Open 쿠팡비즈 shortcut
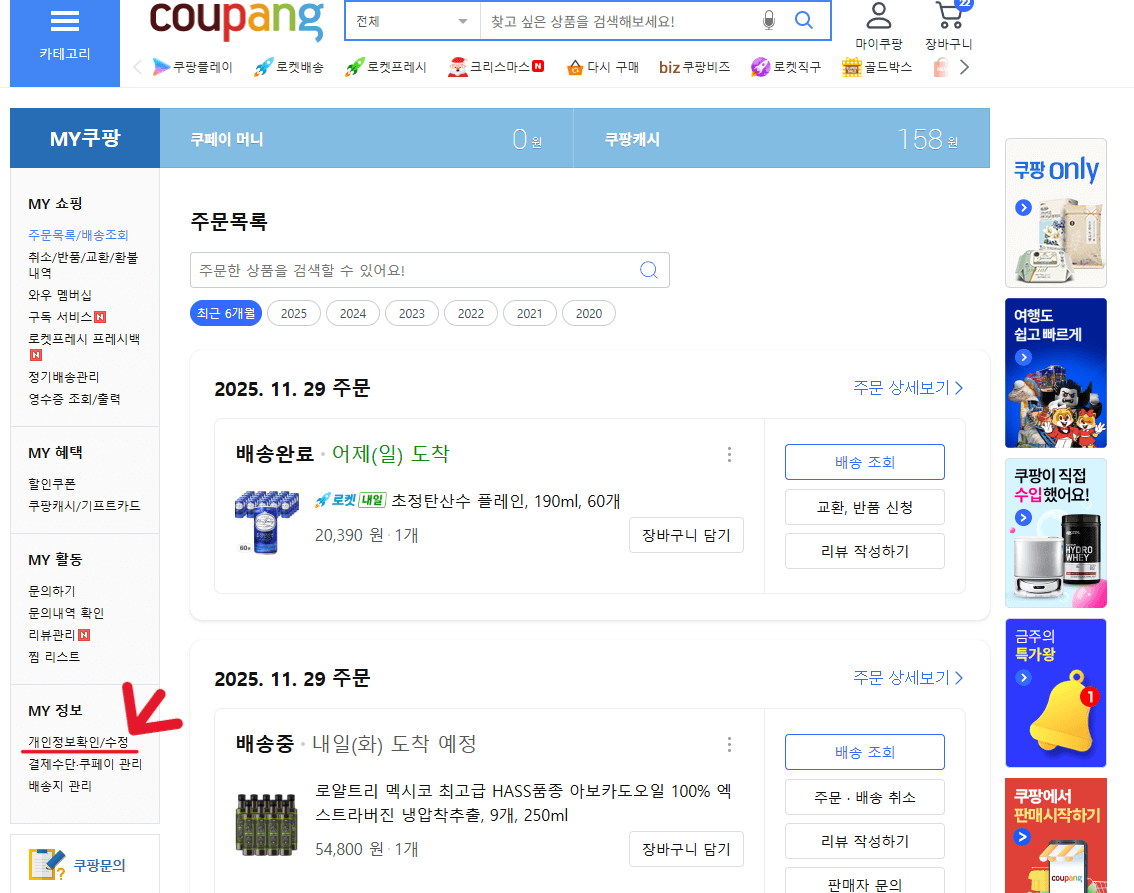 point(694,67)
